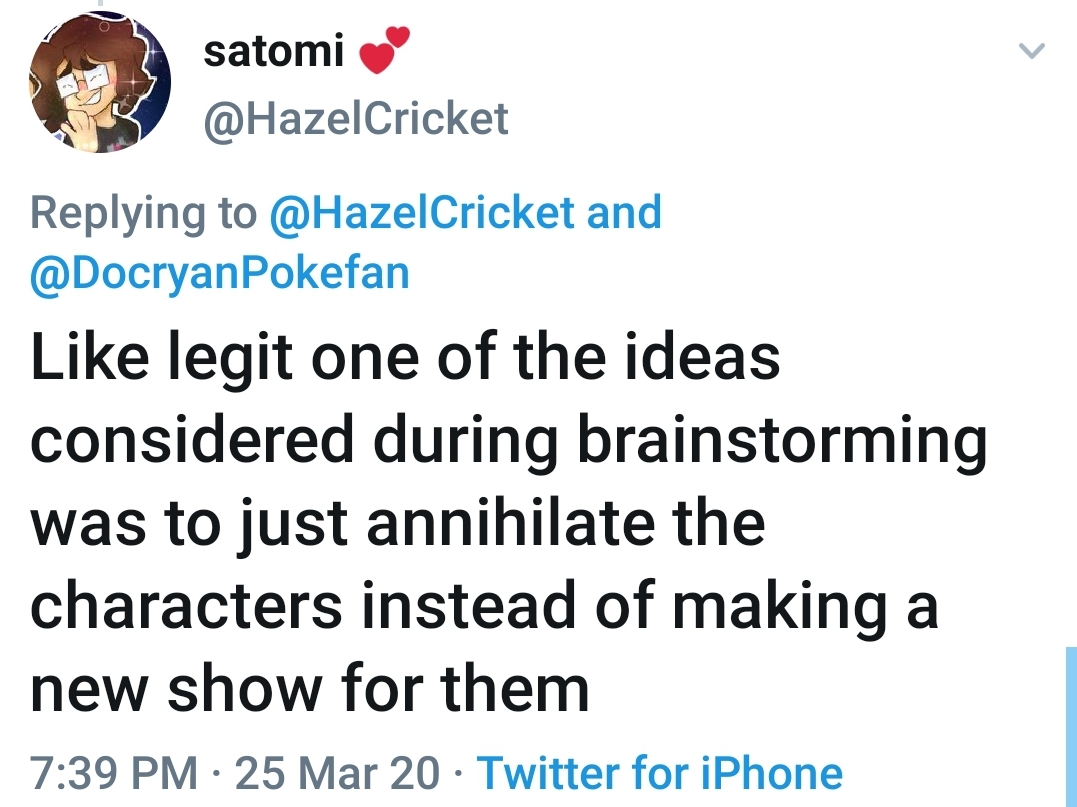Click the "Replying to" label text

coord(143,212)
